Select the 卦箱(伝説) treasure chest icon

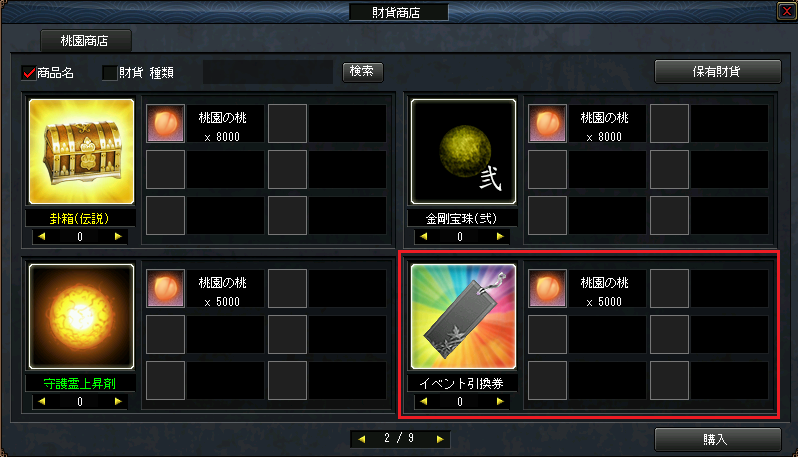81,152
